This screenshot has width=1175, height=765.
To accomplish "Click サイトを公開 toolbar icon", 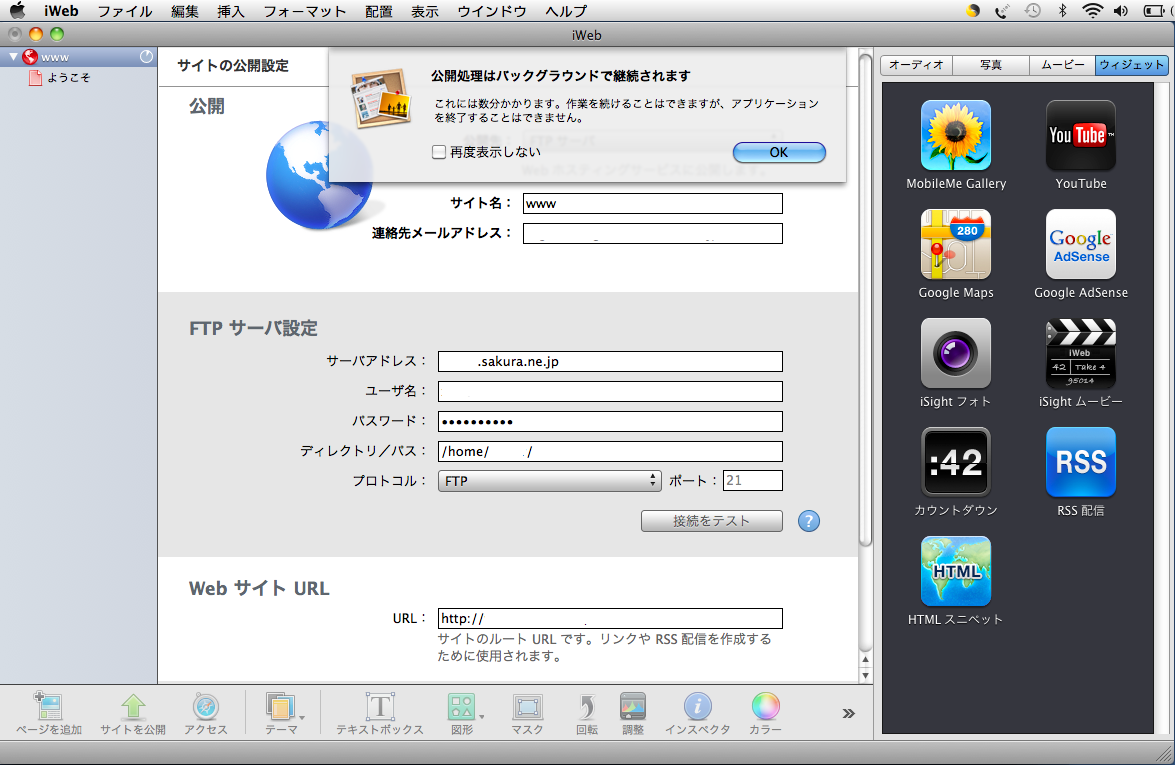I will point(133,708).
